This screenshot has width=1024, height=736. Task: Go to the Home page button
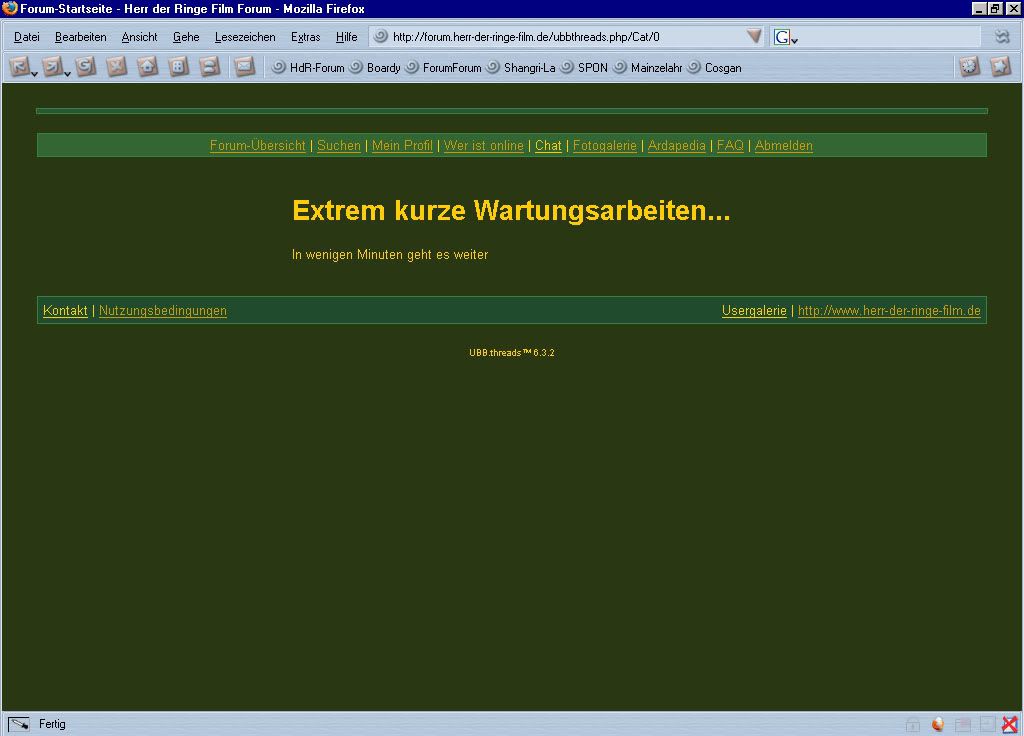pos(148,67)
